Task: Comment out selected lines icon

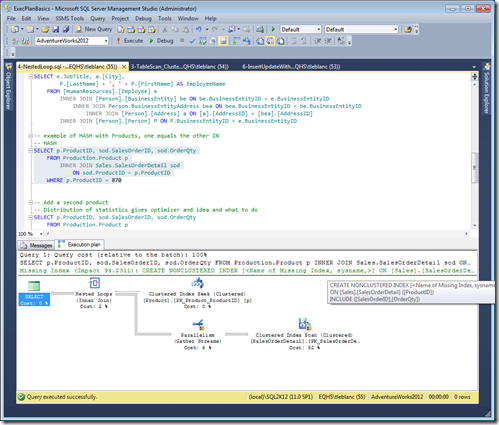Action: [294, 41]
